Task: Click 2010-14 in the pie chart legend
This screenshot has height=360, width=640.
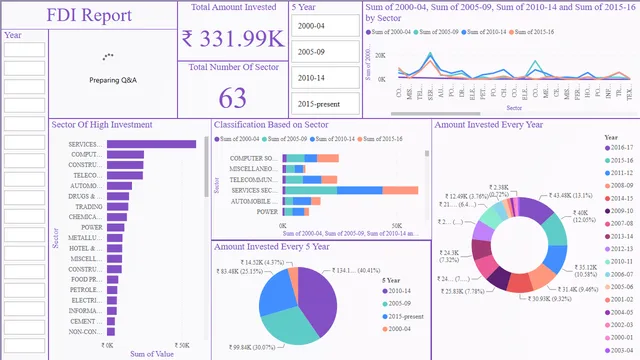Action: [396, 291]
